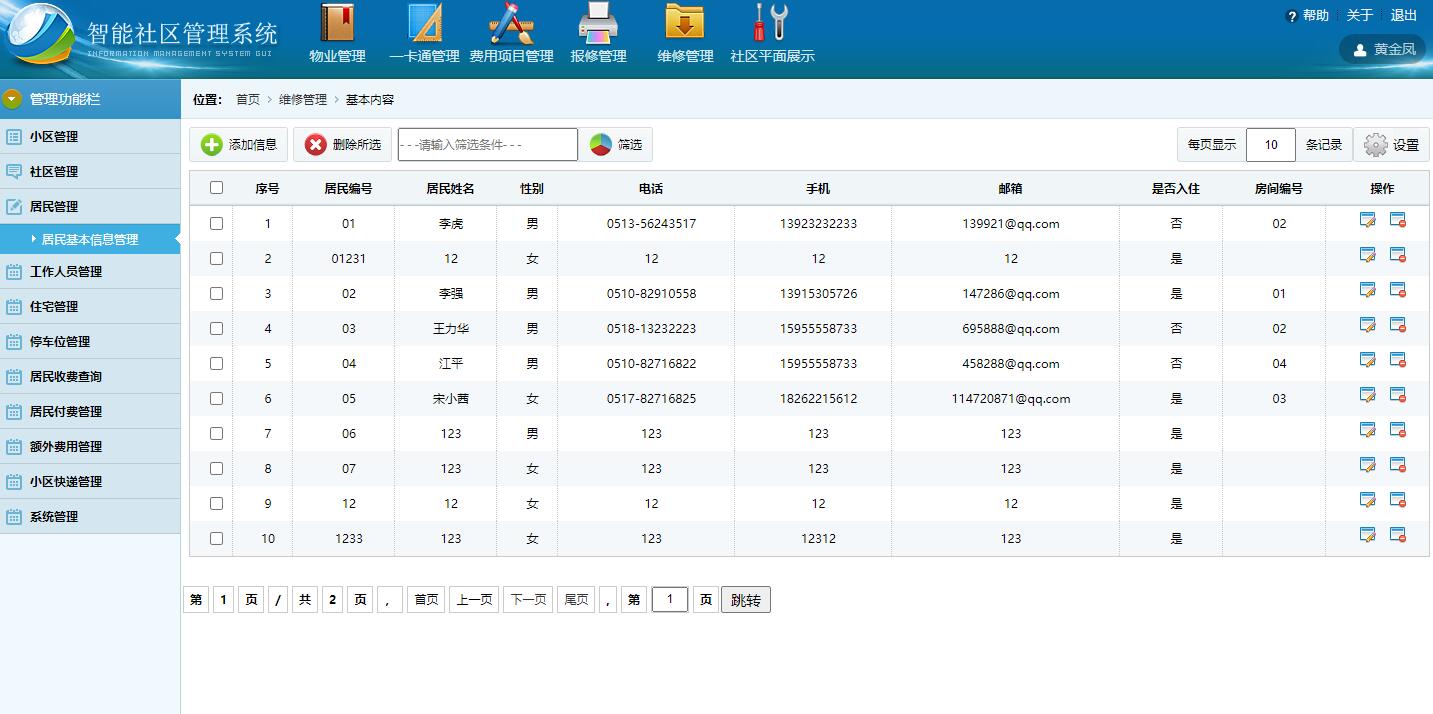The width and height of the screenshot is (1433, 714).
Task: Open 社区平面展示 tools icon
Action: [771, 24]
